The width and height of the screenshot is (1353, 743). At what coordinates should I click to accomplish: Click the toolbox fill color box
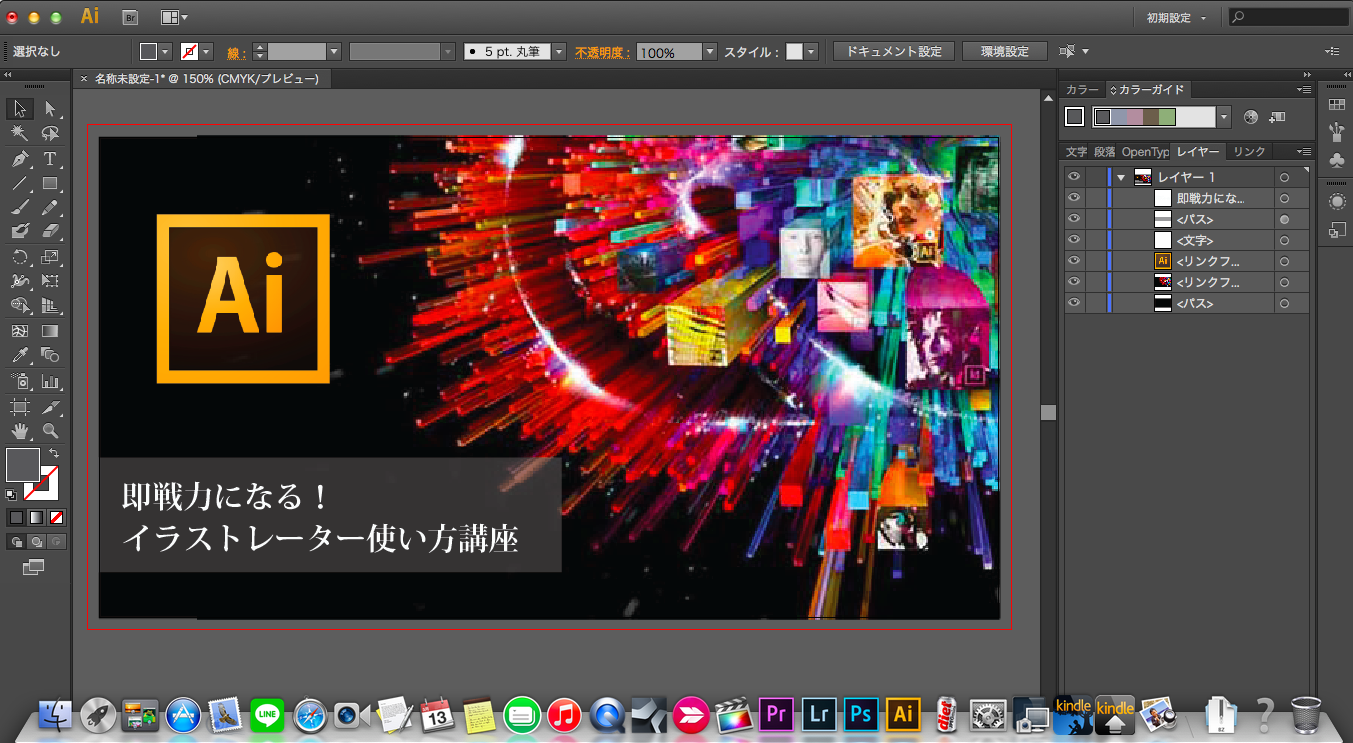tap(22, 465)
